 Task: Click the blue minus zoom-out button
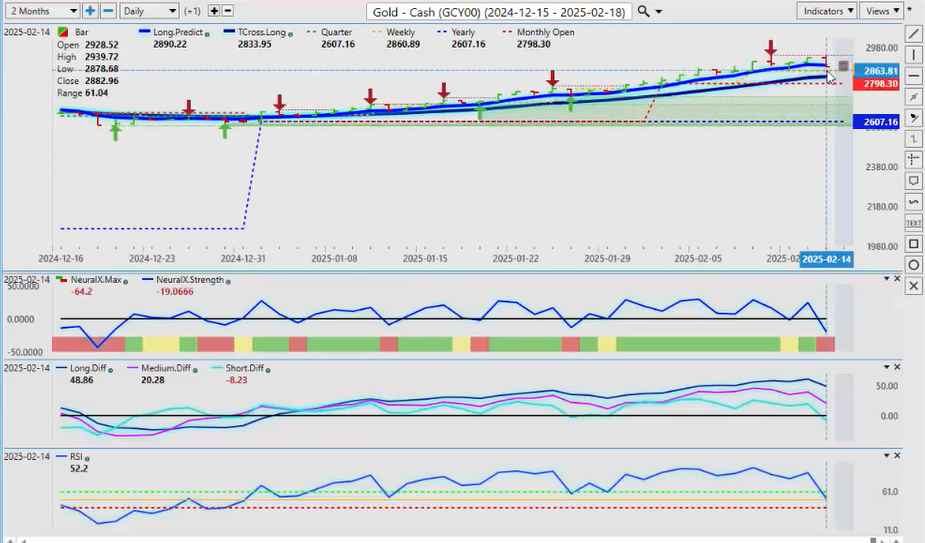[x=108, y=11]
